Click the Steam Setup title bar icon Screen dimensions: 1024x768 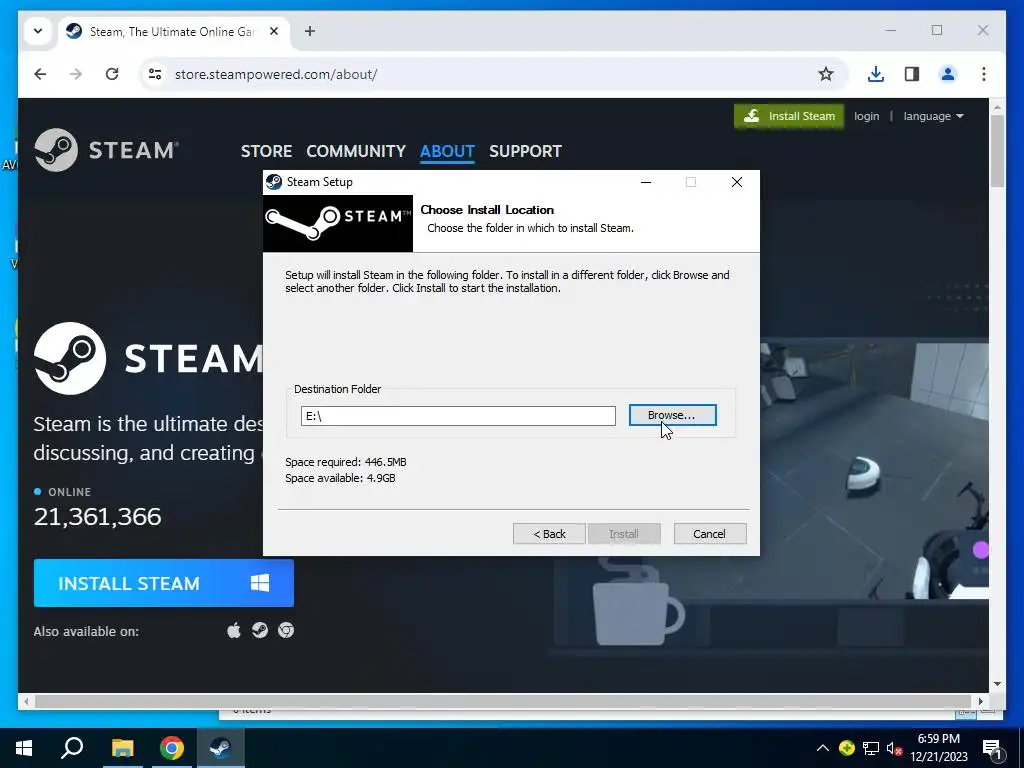tap(274, 182)
